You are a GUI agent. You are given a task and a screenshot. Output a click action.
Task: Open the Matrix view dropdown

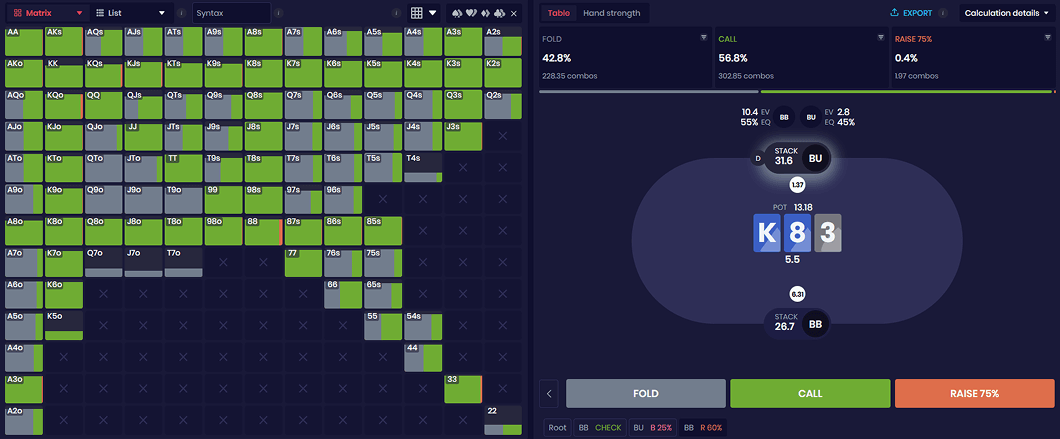(x=44, y=13)
